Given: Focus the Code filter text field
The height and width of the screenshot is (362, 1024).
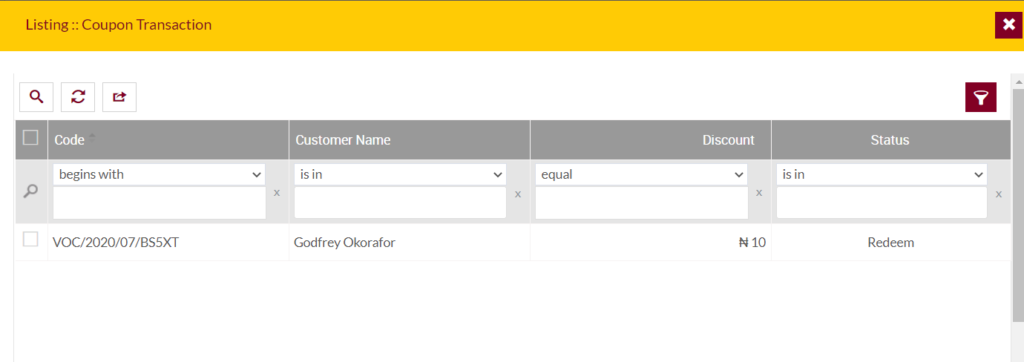Looking at the screenshot, I should point(159,203).
